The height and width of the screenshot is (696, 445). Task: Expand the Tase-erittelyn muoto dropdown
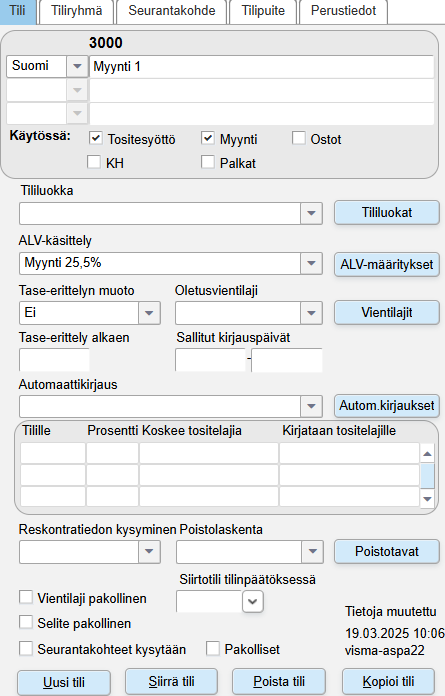click(149, 313)
